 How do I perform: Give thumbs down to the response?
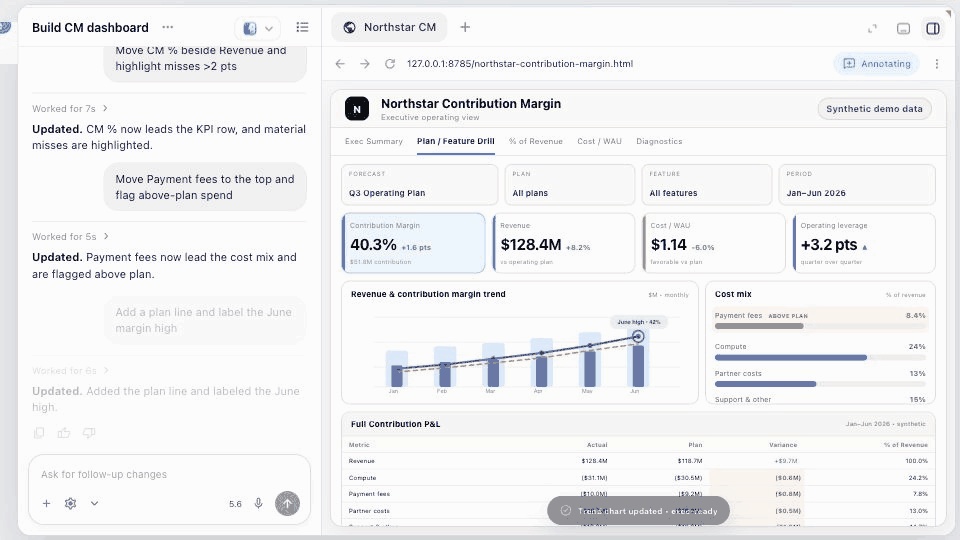89,433
